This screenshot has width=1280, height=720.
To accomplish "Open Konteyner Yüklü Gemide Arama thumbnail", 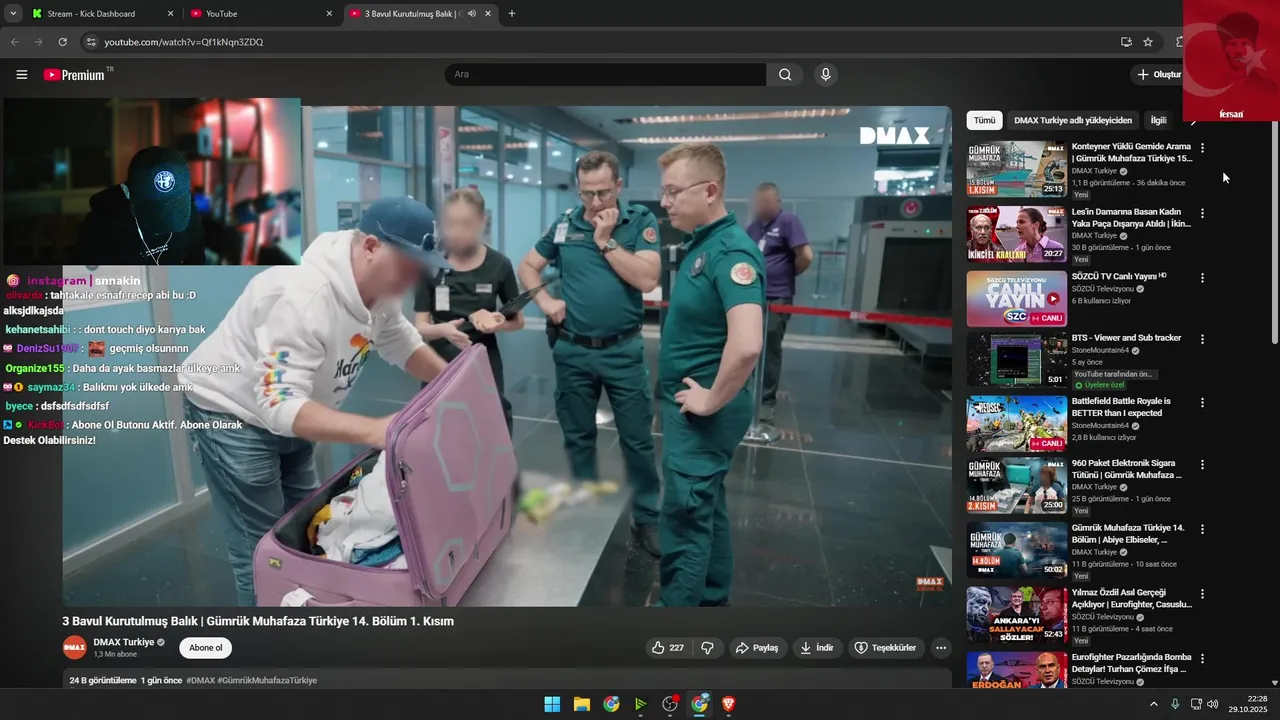I will [1016, 169].
